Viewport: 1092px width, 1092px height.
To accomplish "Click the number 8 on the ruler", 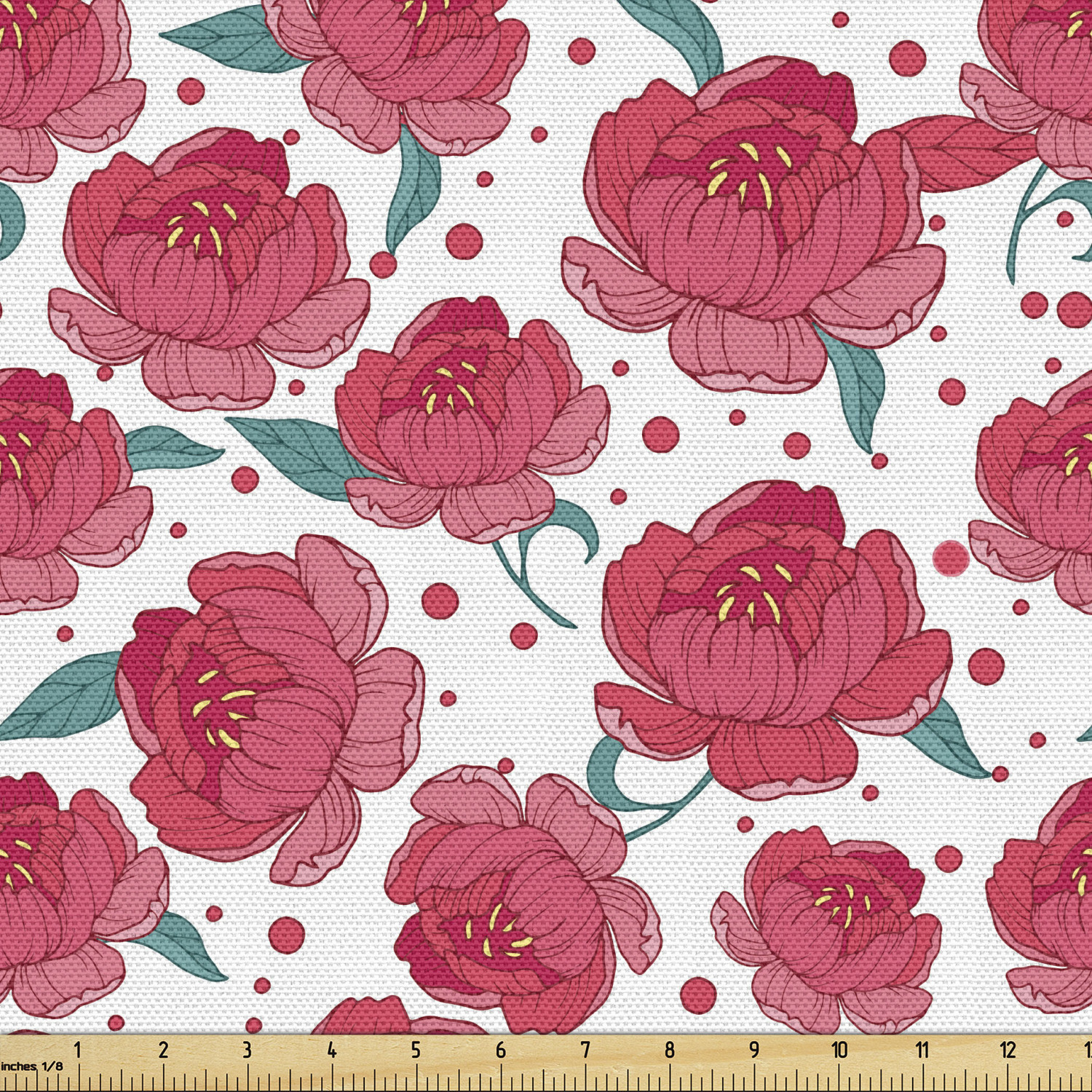I will (x=670, y=1050).
